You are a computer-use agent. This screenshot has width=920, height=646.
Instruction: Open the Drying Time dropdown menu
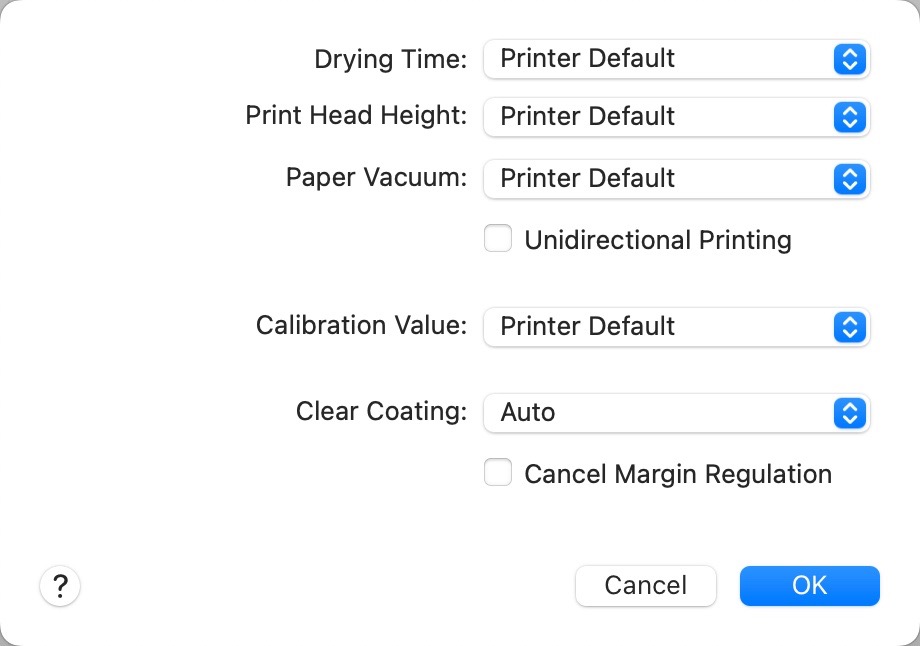660,59
